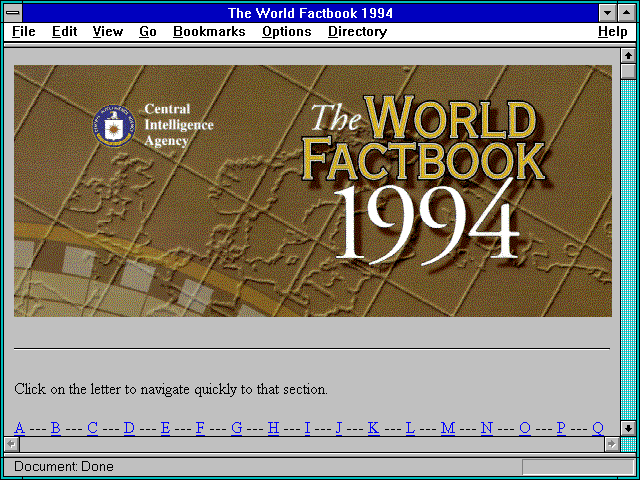
Task: Click the World Factbook 1994 banner image
Action: 313,191
